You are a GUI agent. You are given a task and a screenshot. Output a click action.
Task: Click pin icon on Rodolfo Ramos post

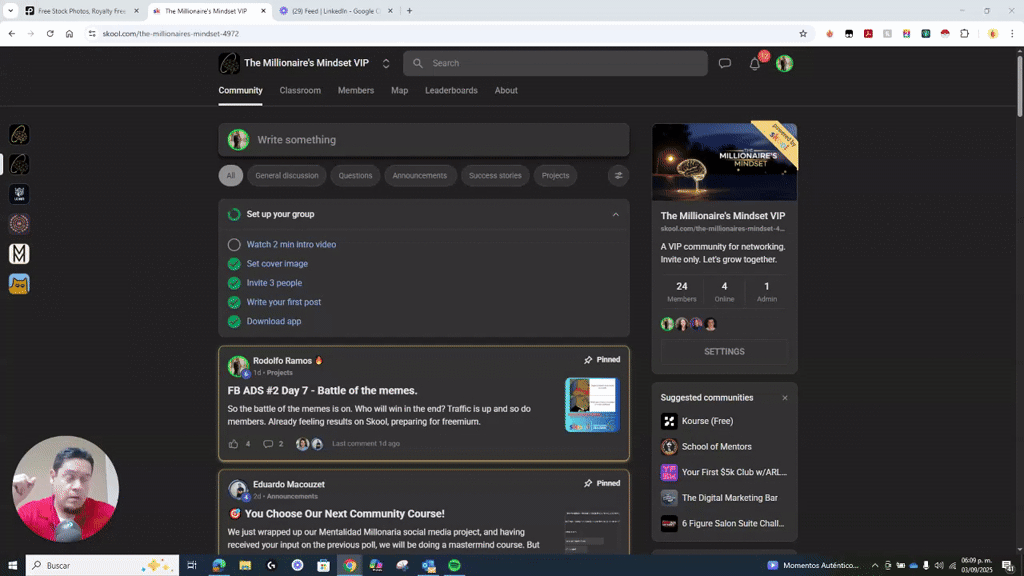pos(588,360)
